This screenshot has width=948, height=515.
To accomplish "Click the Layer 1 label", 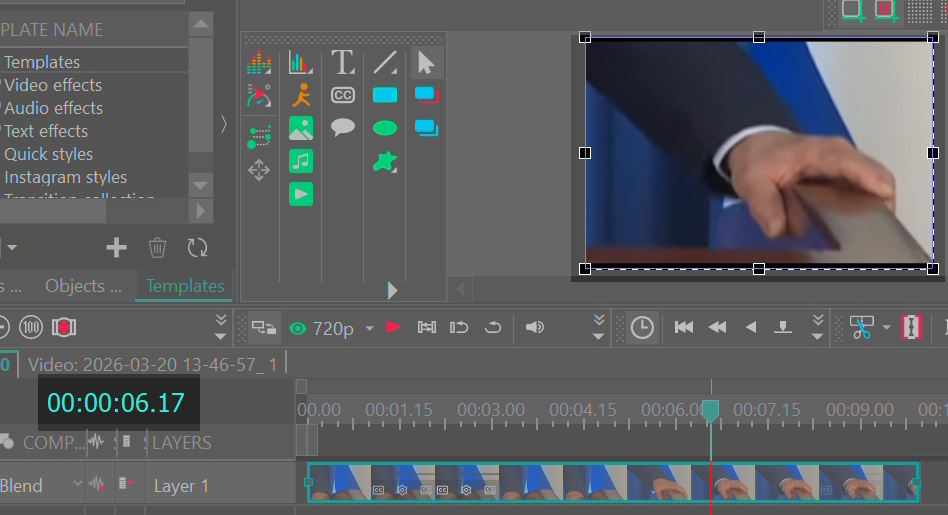I will click(181, 486).
